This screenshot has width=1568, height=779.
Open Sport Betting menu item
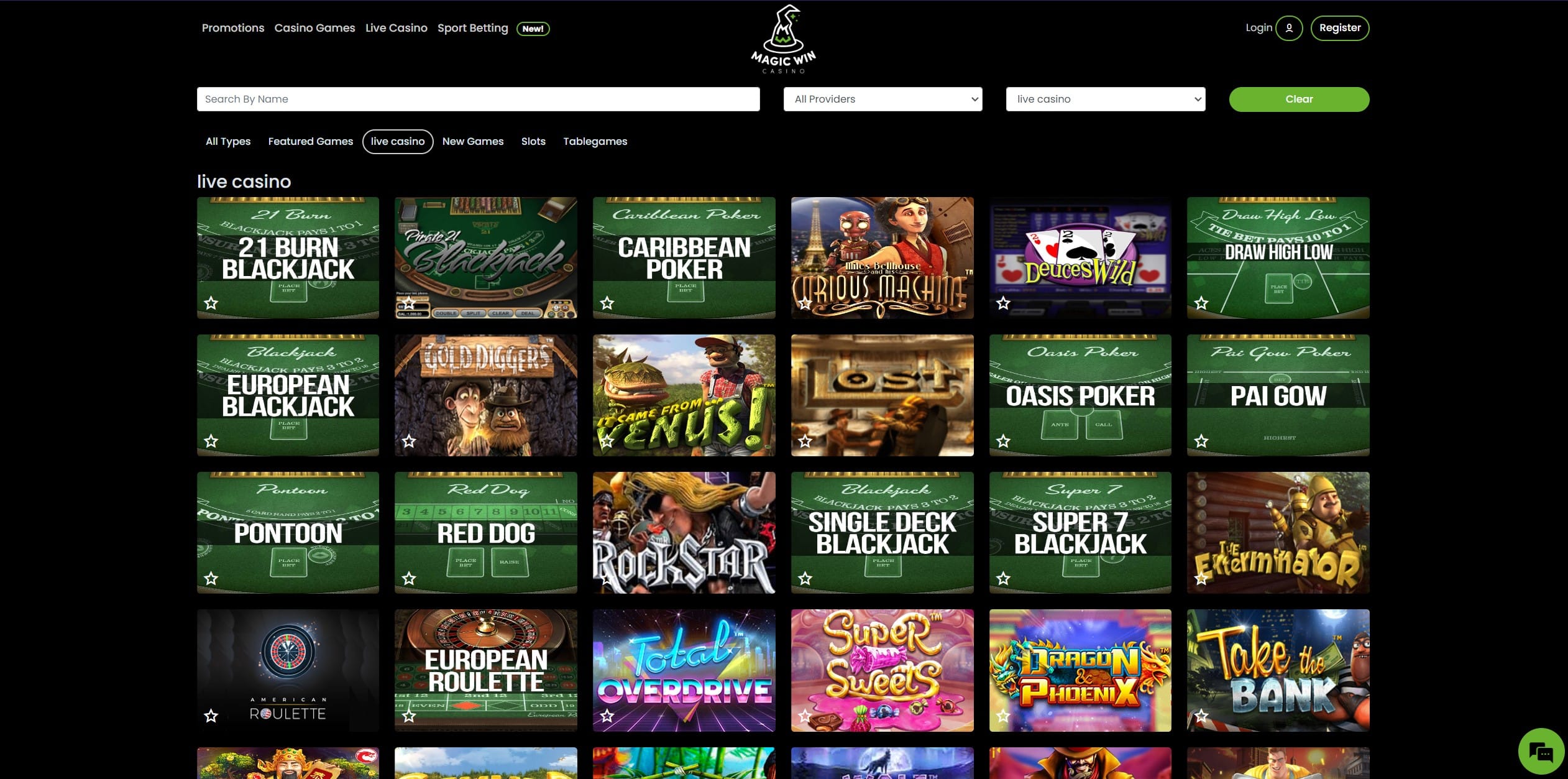472,28
